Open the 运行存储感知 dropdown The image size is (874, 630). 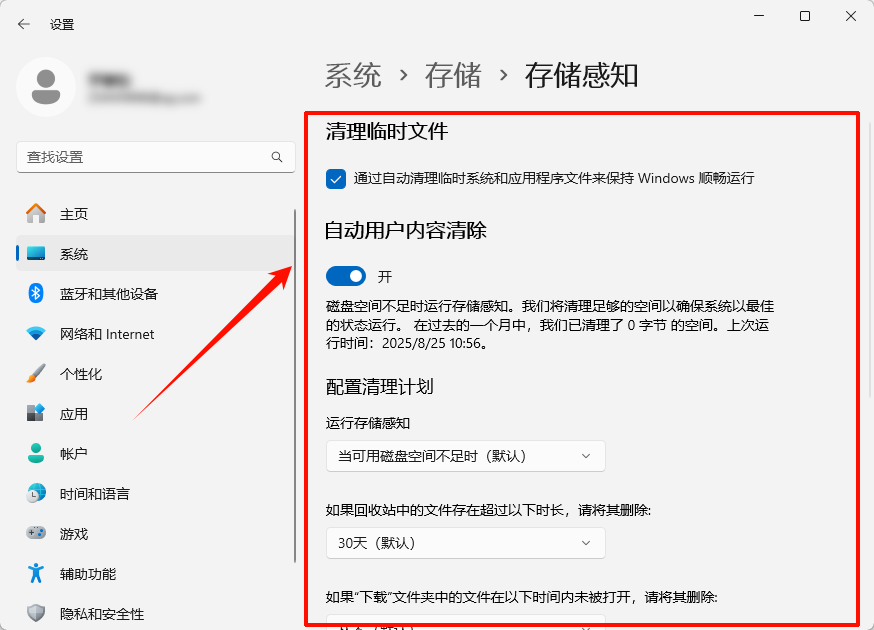[x=465, y=455]
